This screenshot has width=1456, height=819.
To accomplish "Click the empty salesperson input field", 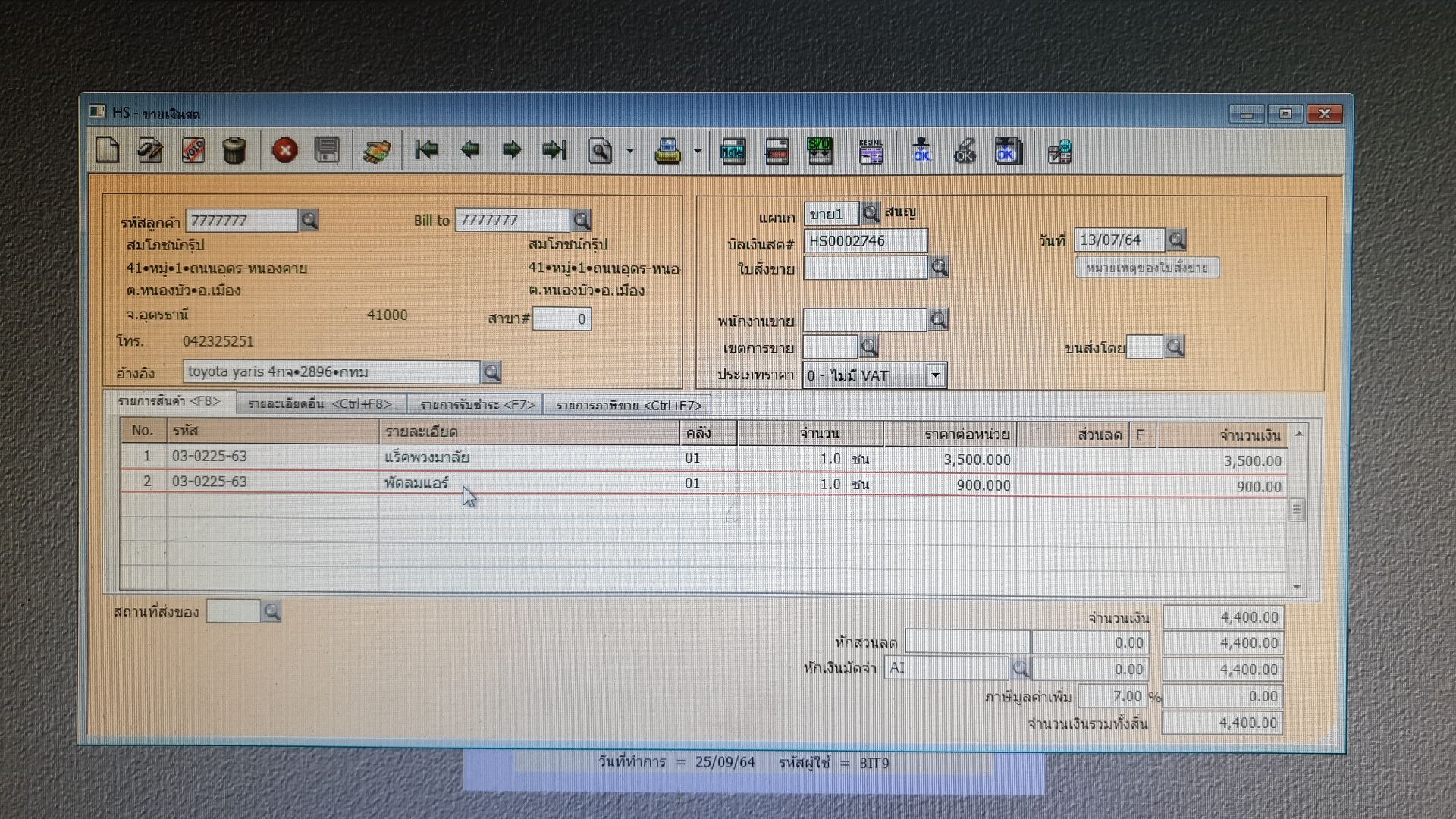I will click(865, 320).
